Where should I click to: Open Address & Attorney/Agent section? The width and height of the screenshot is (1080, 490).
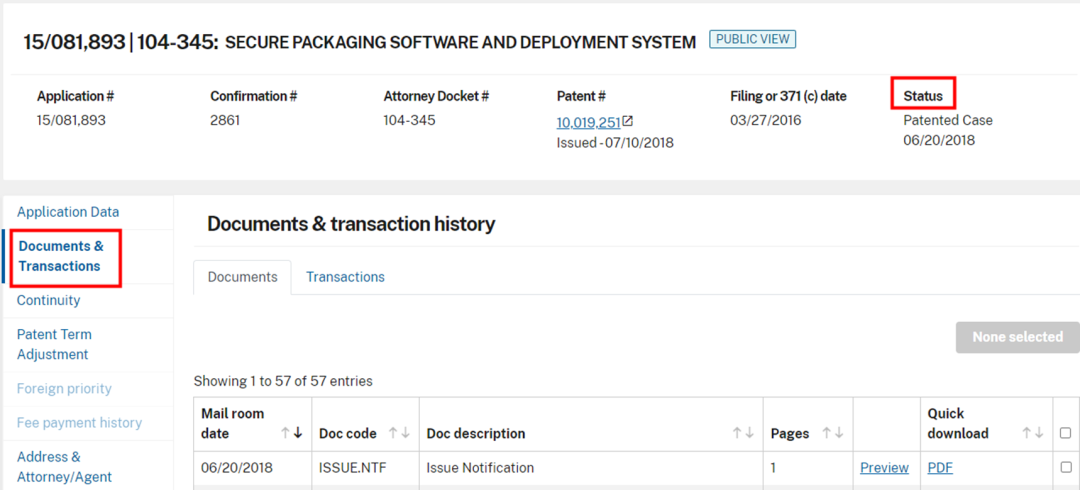[x=64, y=466]
